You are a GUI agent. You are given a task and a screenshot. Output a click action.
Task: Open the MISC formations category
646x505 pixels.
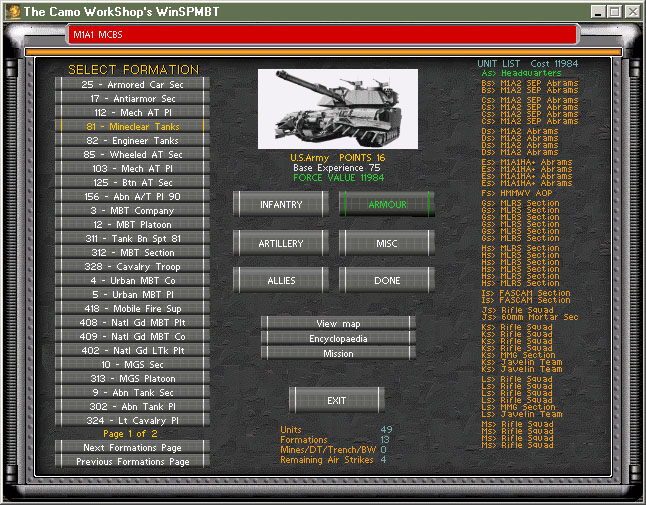click(x=387, y=243)
